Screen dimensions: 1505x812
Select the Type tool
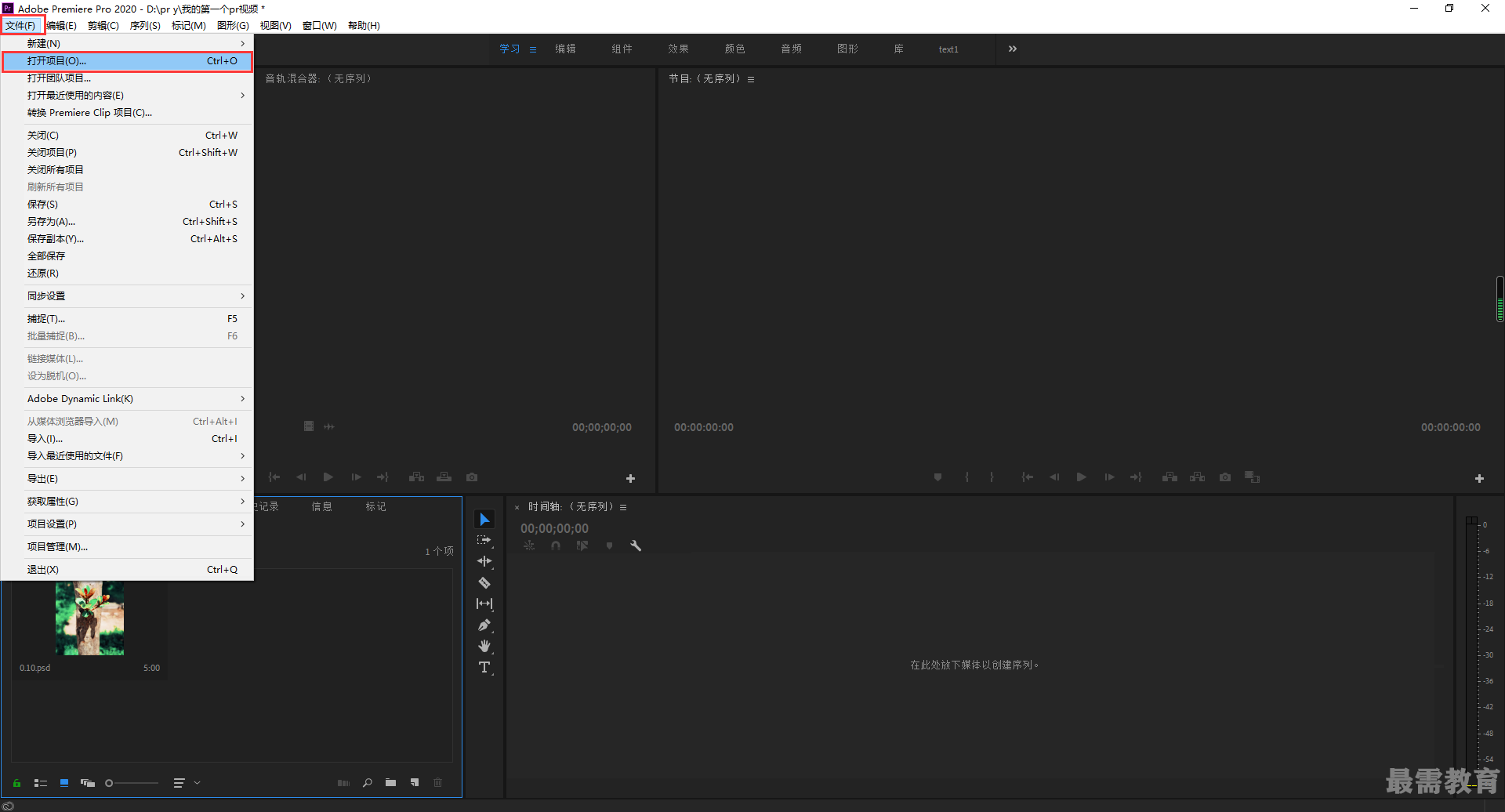(x=484, y=668)
